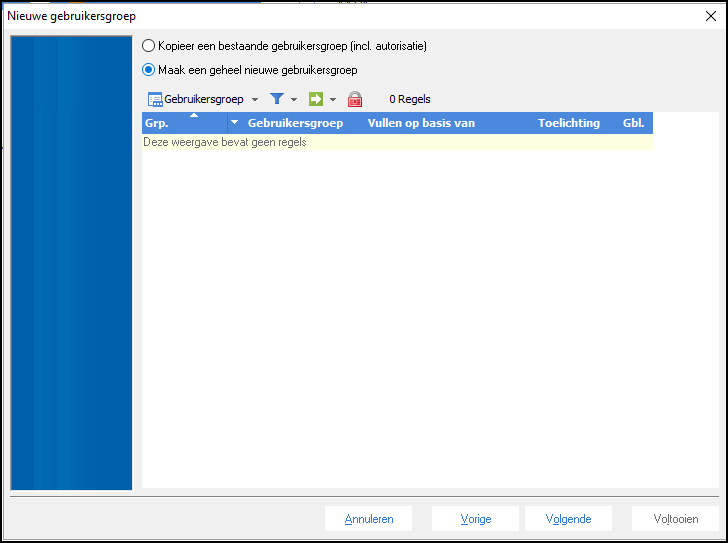Click the Gebruikersgroep column header
728x543 pixels.
pos(295,124)
